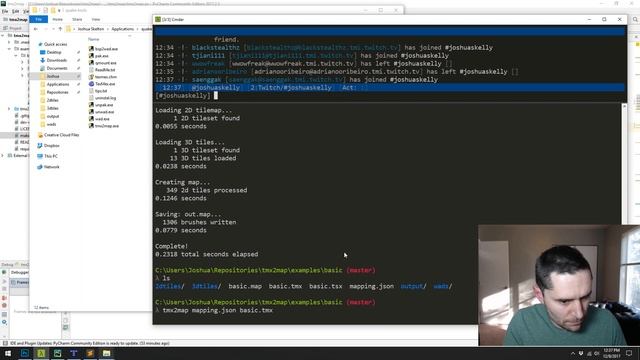Open PyCharm File menu
640x360 pixels.
pos(5,11)
